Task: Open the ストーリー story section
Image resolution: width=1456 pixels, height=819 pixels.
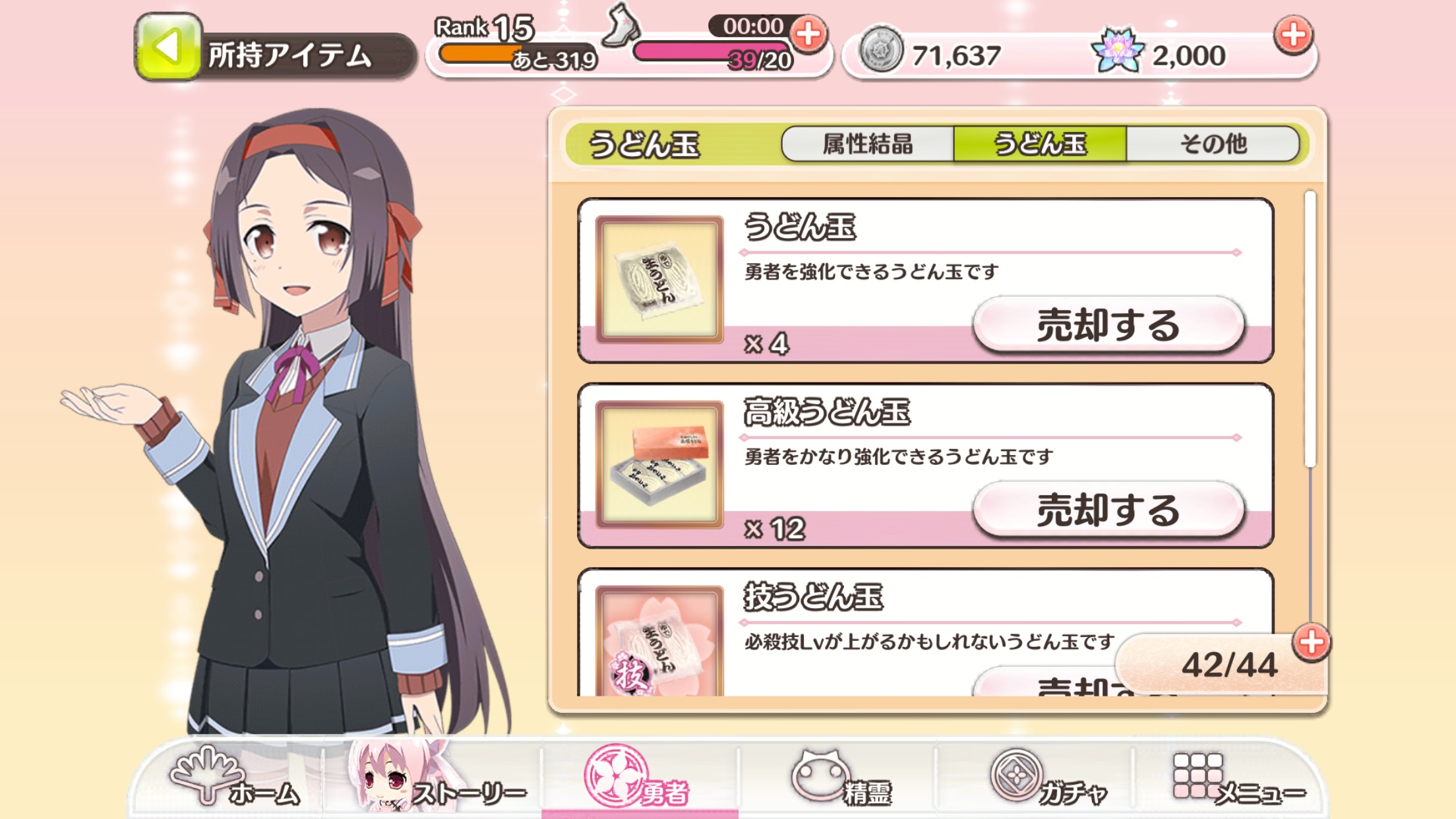Action: click(x=437, y=778)
